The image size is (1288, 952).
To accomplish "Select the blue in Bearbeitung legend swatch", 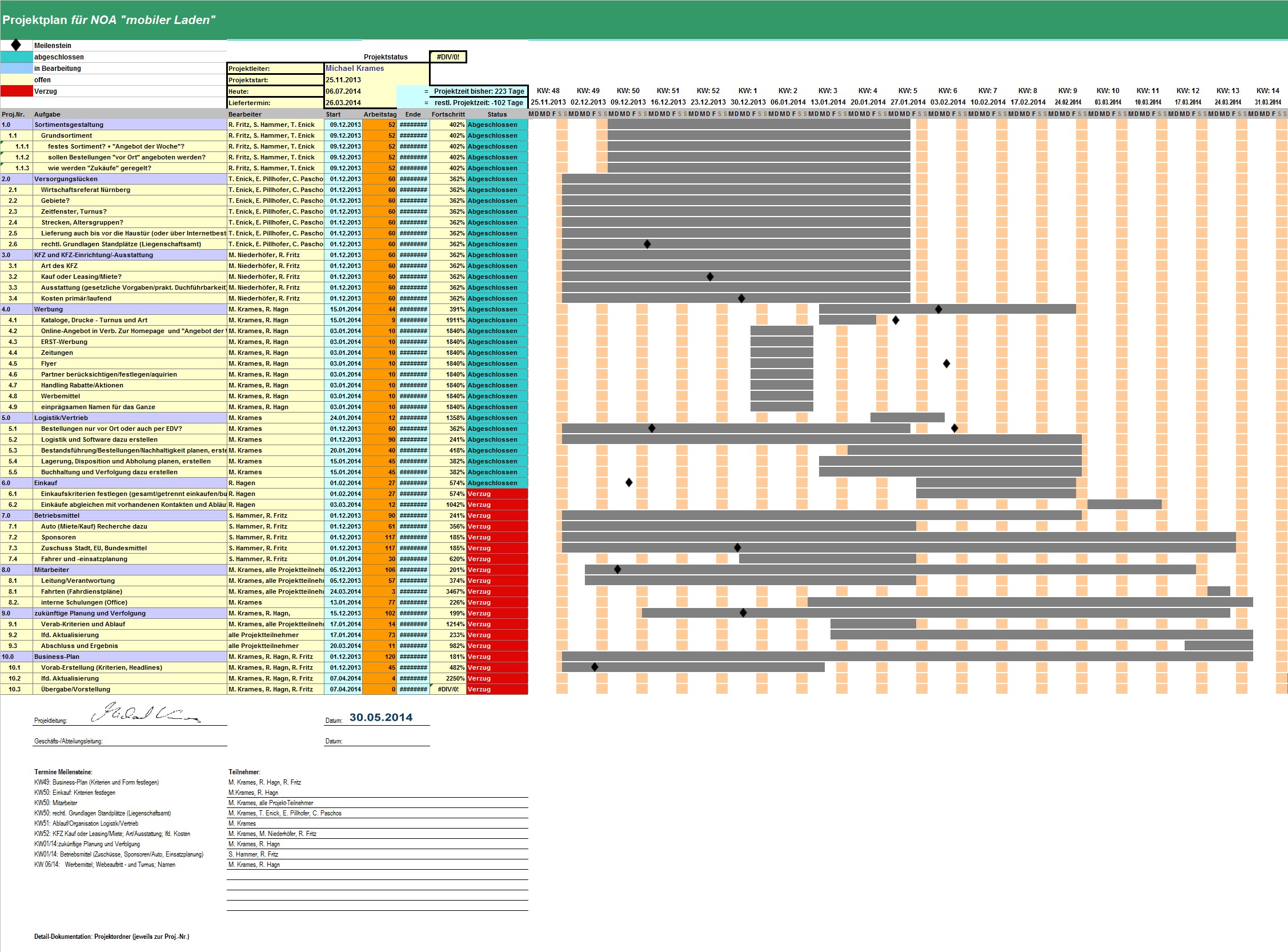I will pos(17,69).
